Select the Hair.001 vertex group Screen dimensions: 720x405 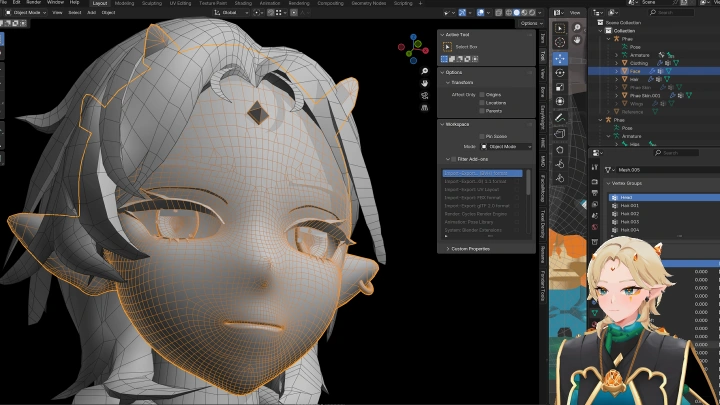pyautogui.click(x=664, y=206)
